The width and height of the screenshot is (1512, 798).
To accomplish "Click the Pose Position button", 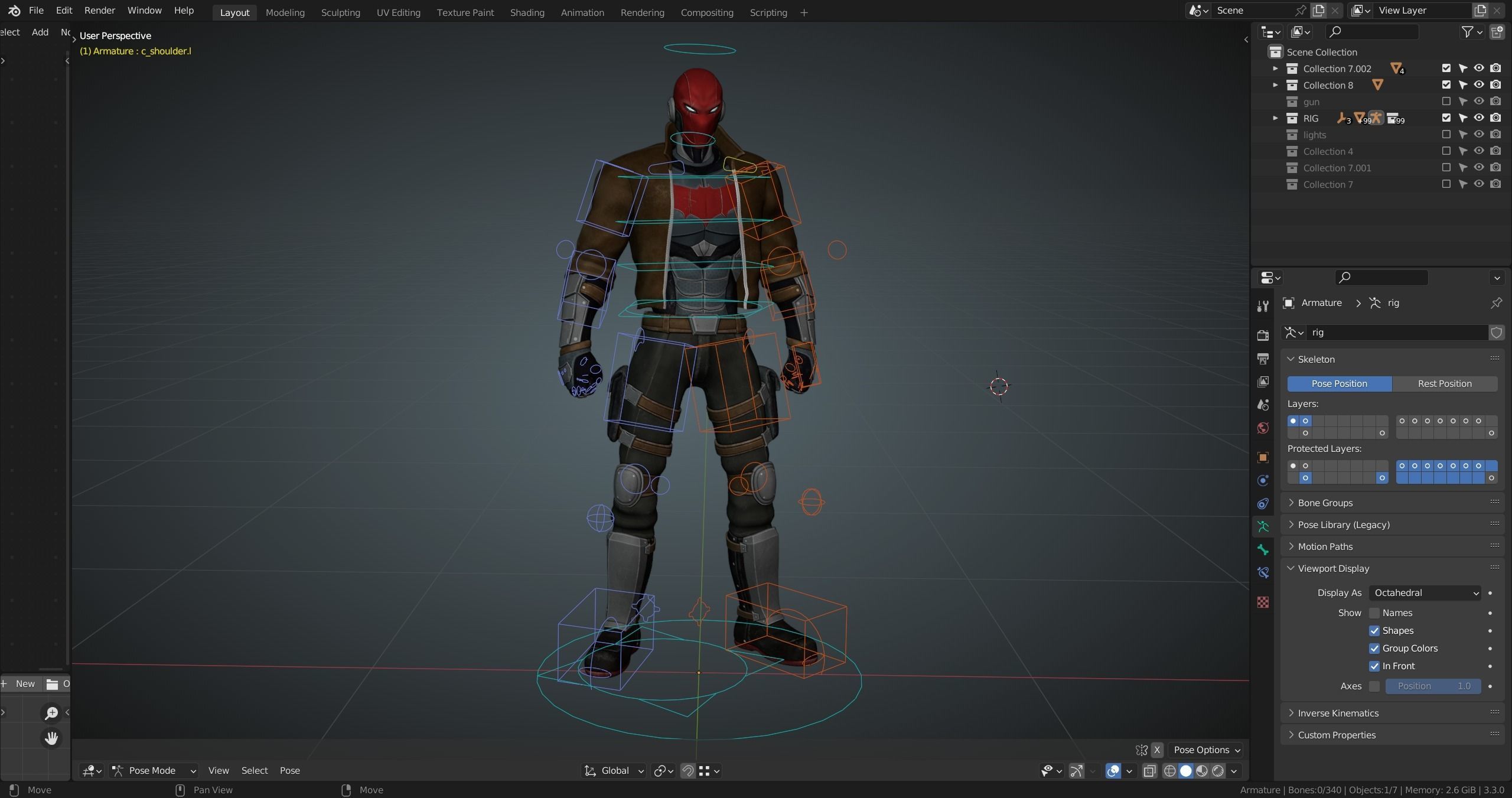I will (x=1340, y=384).
